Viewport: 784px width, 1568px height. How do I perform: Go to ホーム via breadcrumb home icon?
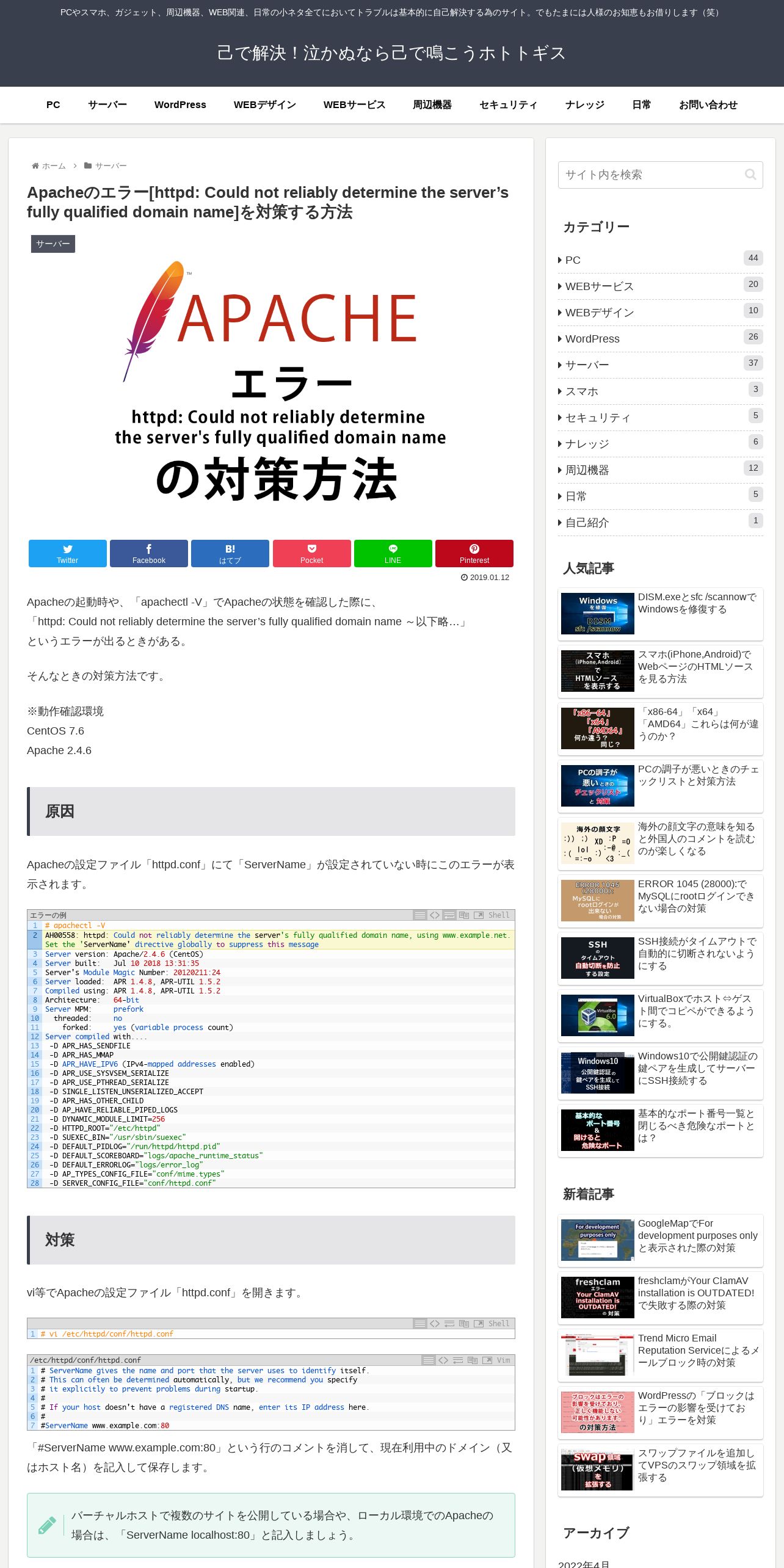pyautogui.click(x=48, y=165)
